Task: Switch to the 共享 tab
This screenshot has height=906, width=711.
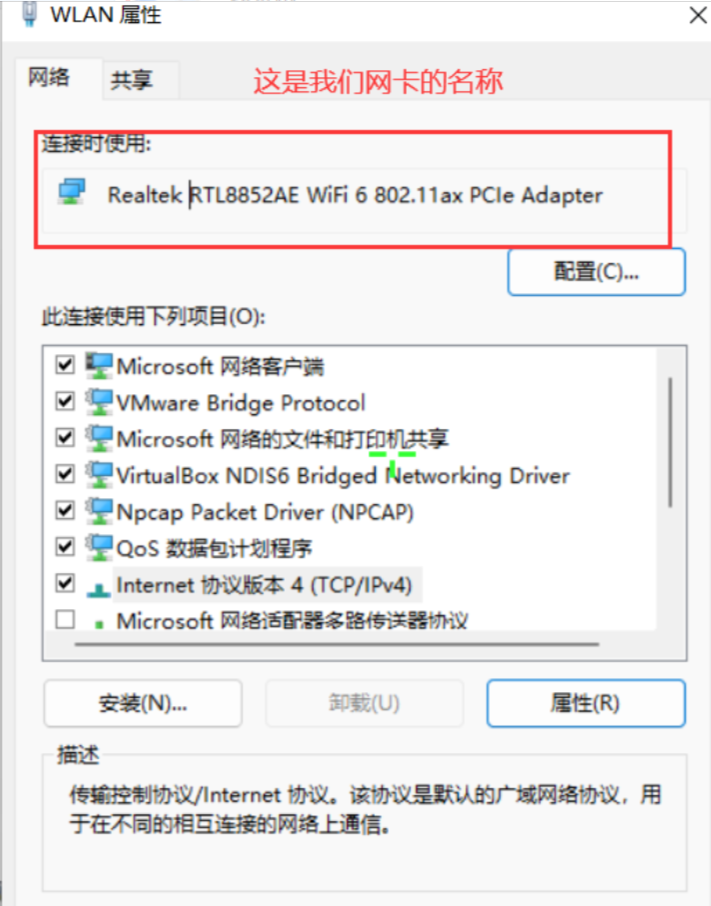Action: coord(132,80)
